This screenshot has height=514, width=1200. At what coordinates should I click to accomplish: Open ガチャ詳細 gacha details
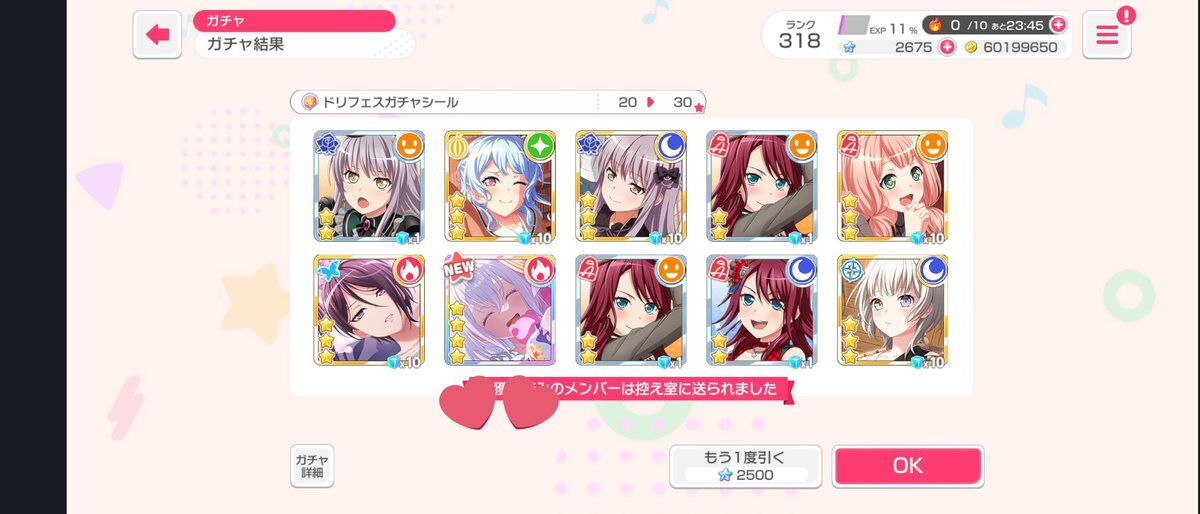point(312,466)
